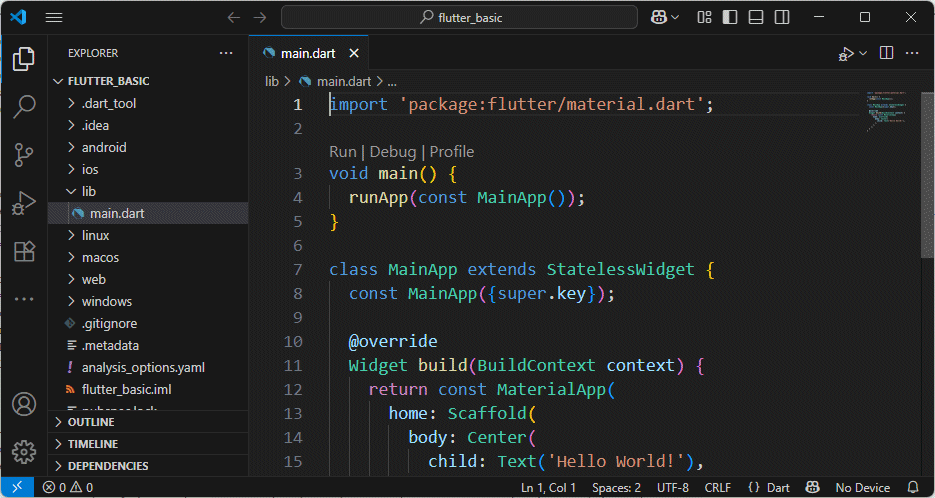Image resolution: width=935 pixels, height=498 pixels.
Task: Open the Copilot chat icon in title bar
Action: (660, 17)
